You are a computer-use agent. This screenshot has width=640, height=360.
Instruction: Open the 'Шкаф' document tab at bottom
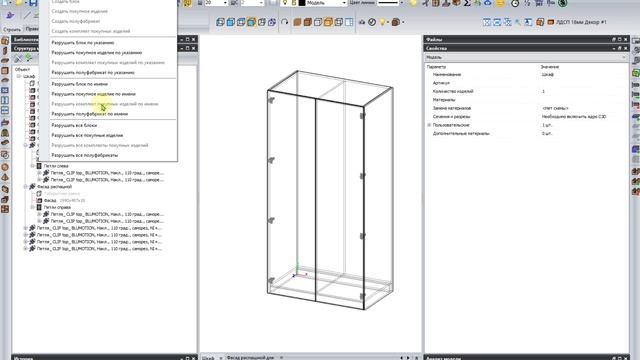coord(208,358)
